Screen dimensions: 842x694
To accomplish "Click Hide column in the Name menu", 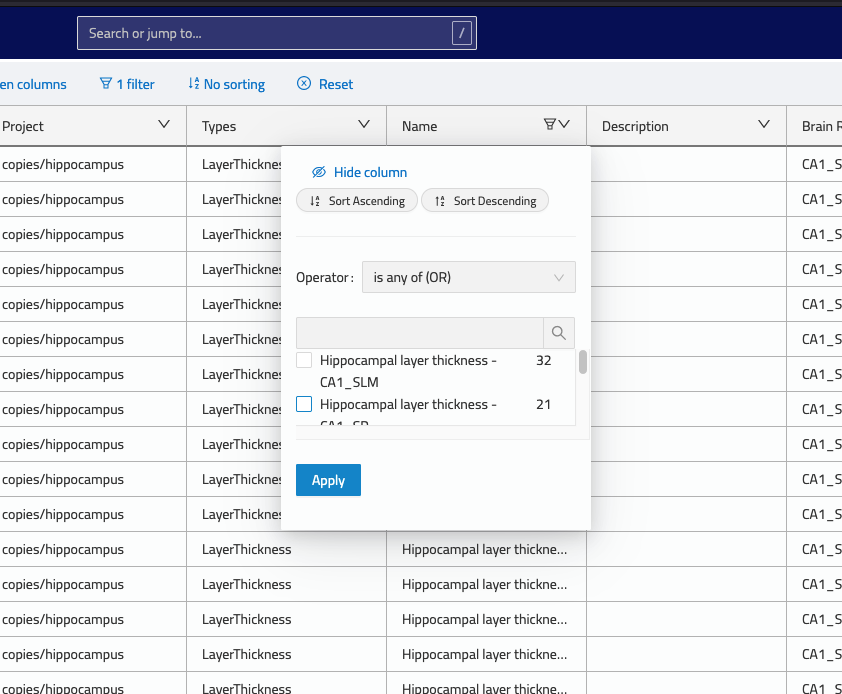I will [360, 172].
